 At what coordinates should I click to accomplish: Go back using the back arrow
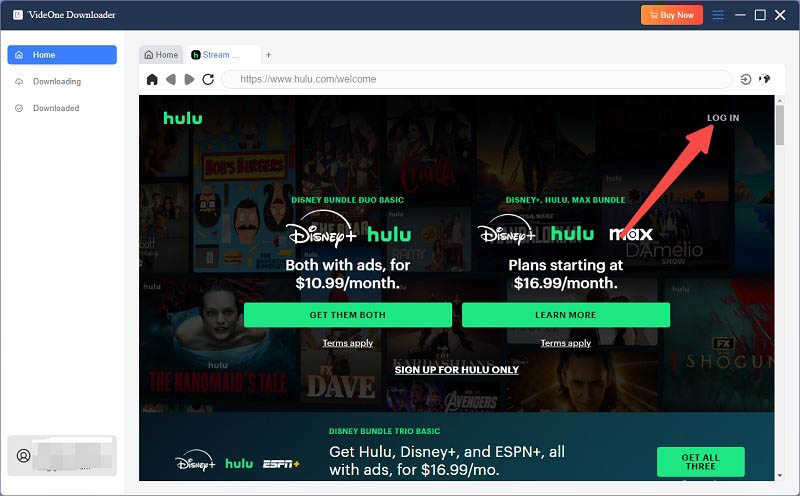click(x=171, y=79)
